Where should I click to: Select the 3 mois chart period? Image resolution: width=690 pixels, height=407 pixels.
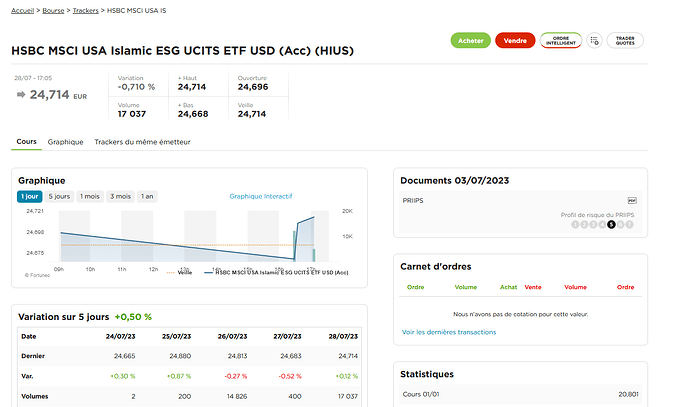[x=120, y=196]
